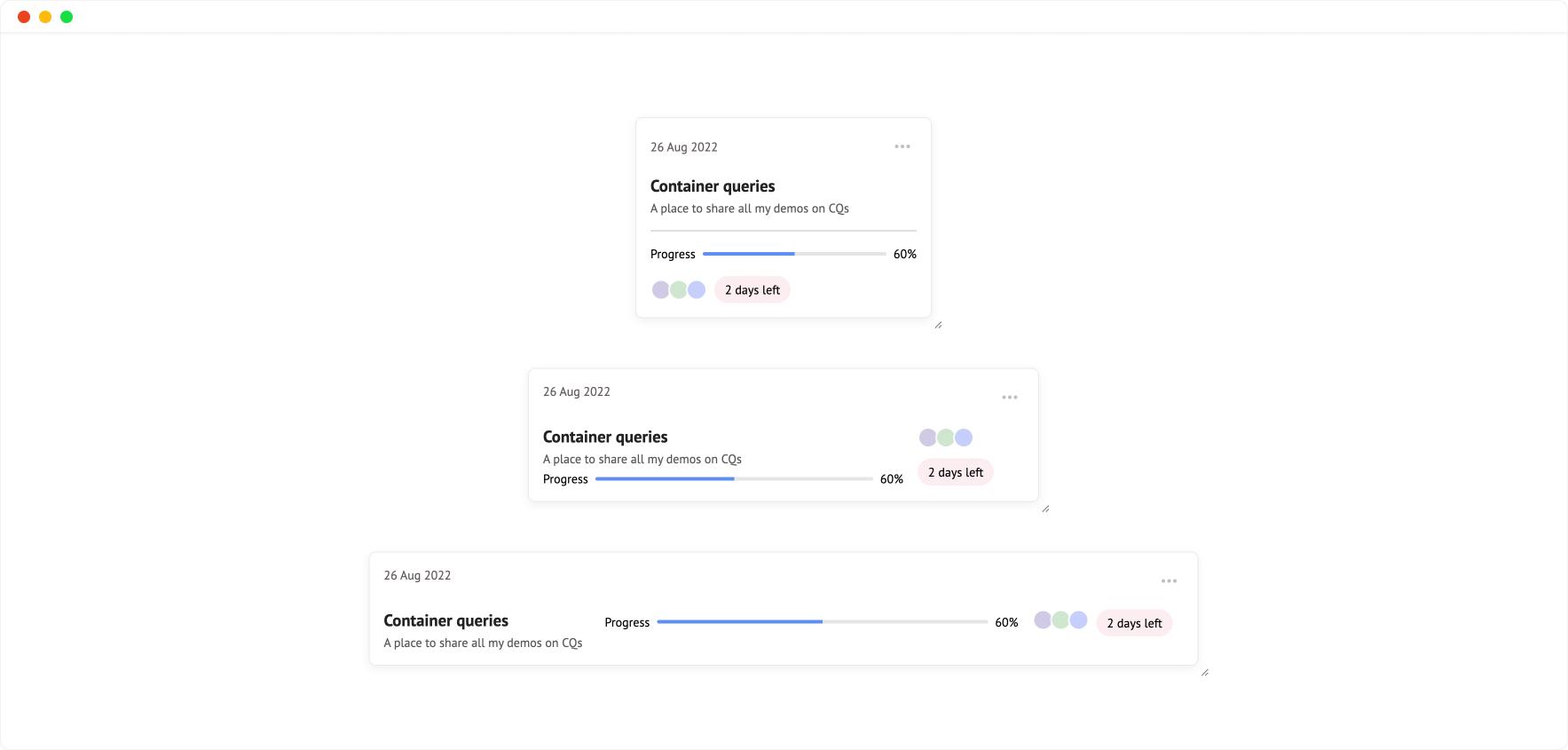
Task: Open the three-dot menu on the bottom card
Action: (x=1169, y=581)
